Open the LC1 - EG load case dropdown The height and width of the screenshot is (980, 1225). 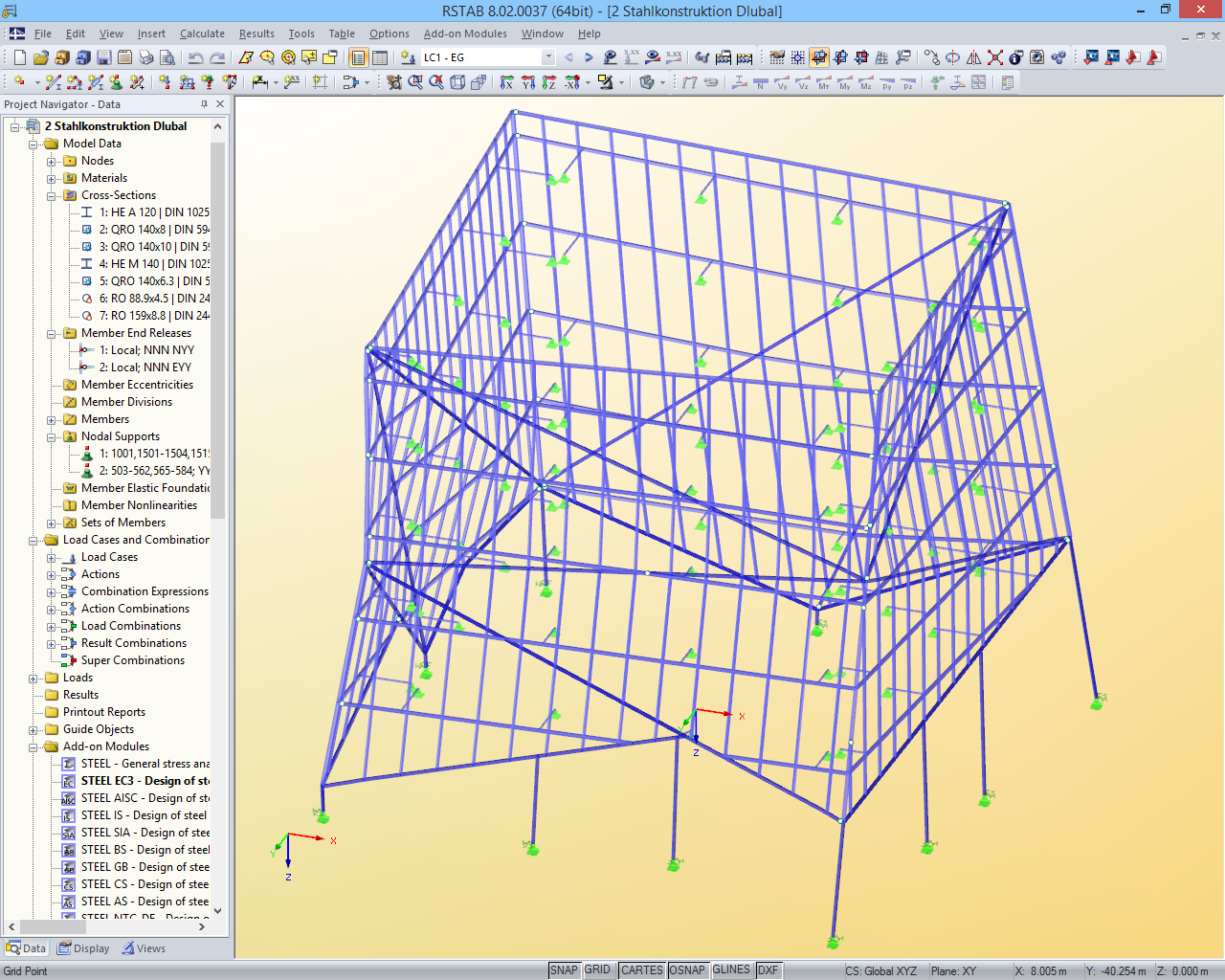click(x=548, y=56)
